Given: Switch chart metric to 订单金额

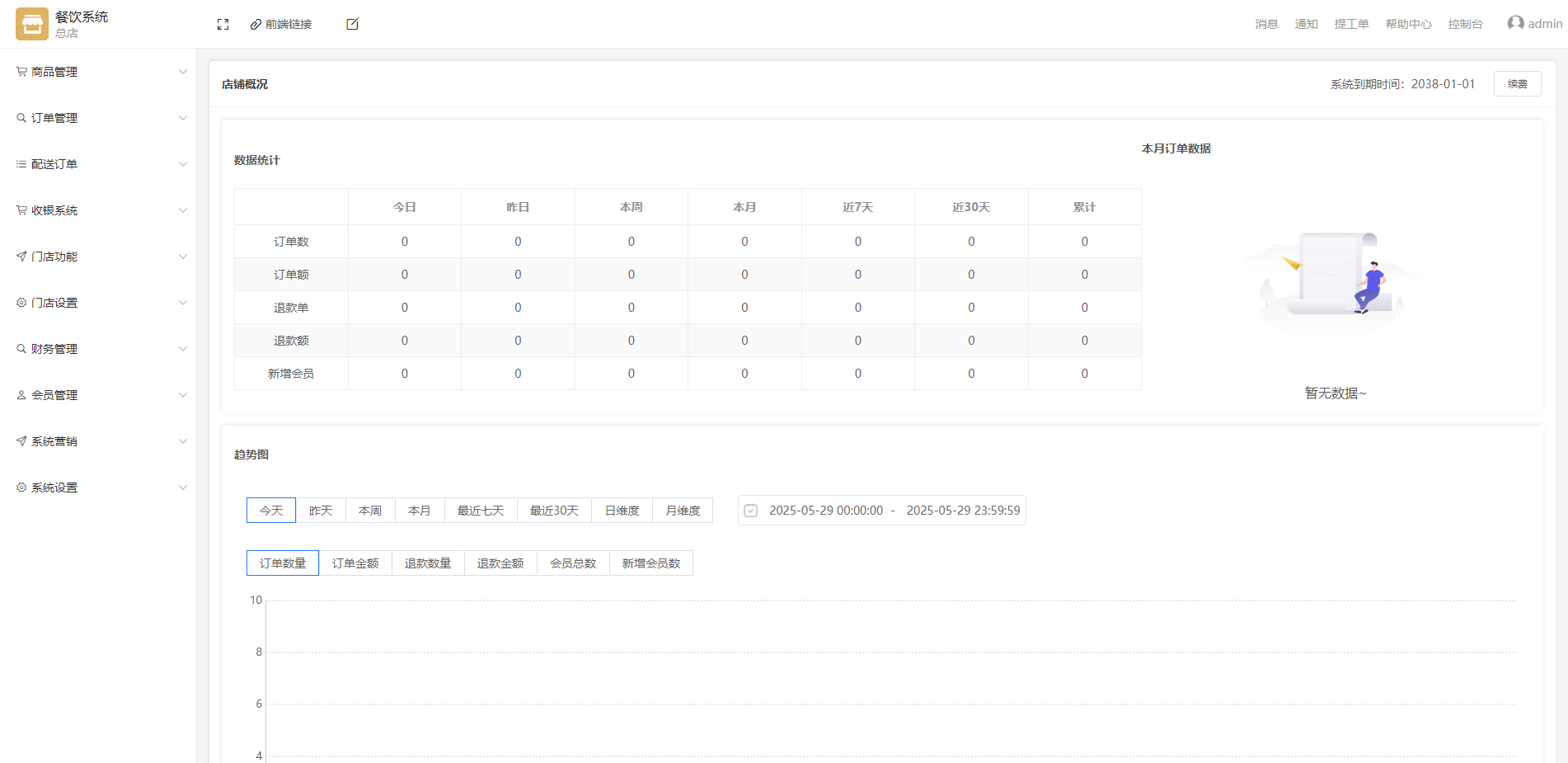Looking at the screenshot, I should [355, 563].
